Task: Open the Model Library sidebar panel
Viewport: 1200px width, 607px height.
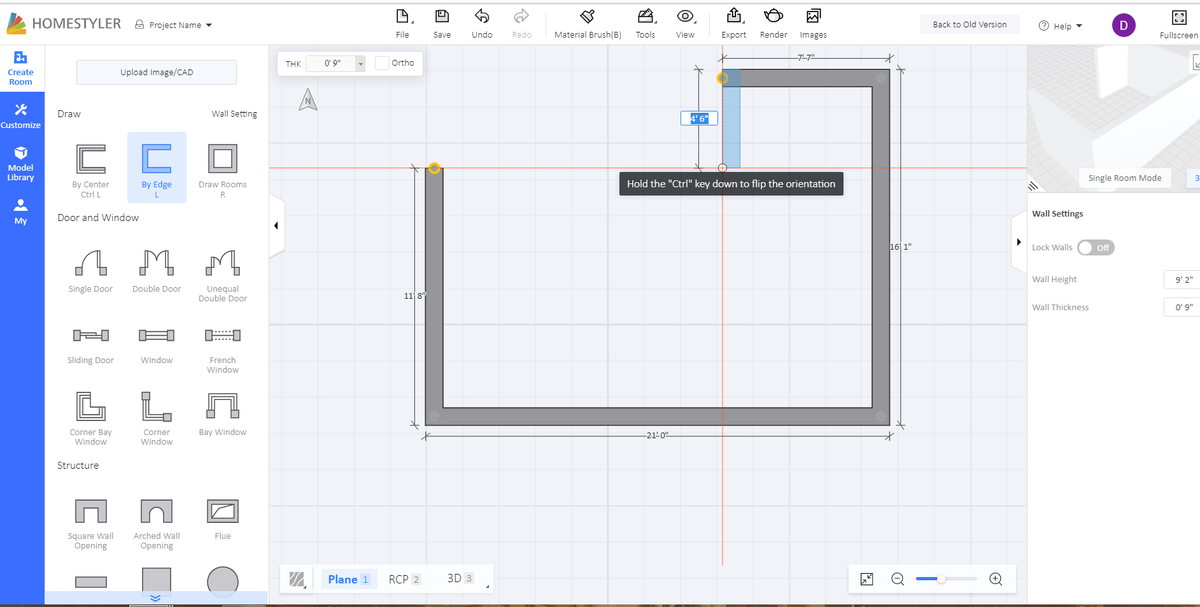Action: [x=21, y=164]
